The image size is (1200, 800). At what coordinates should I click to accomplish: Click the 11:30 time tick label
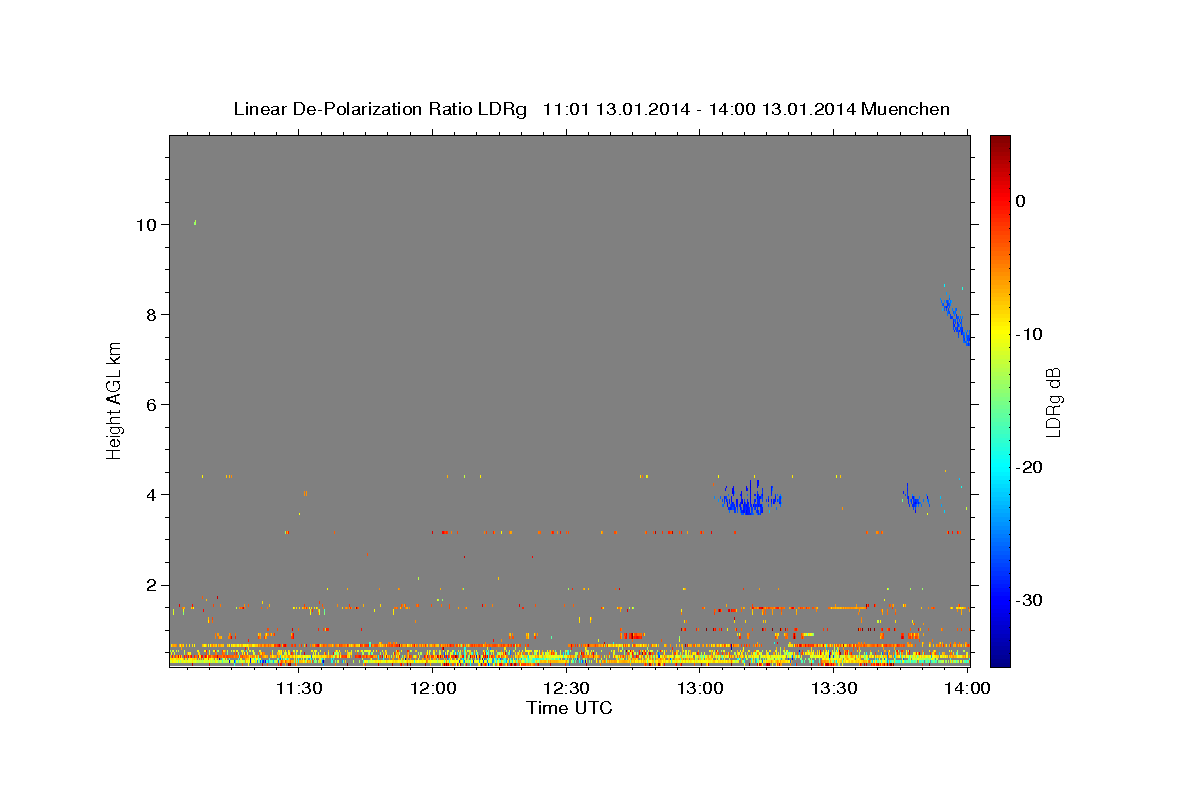point(299,688)
